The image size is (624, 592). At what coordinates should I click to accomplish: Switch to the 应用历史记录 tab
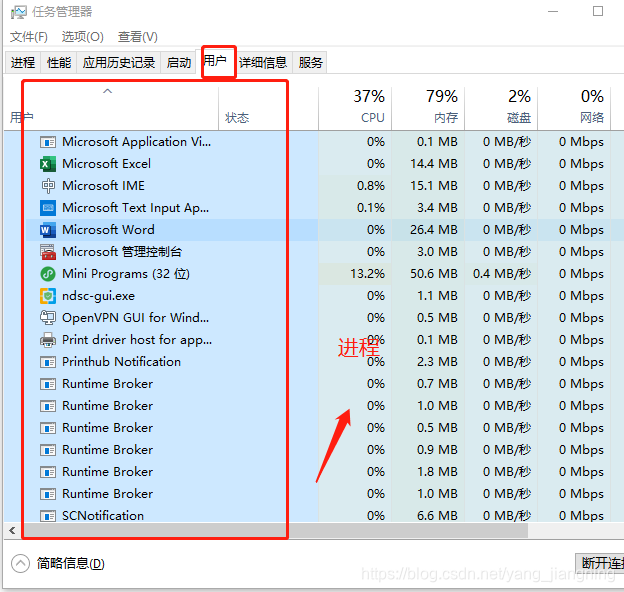coord(119,62)
